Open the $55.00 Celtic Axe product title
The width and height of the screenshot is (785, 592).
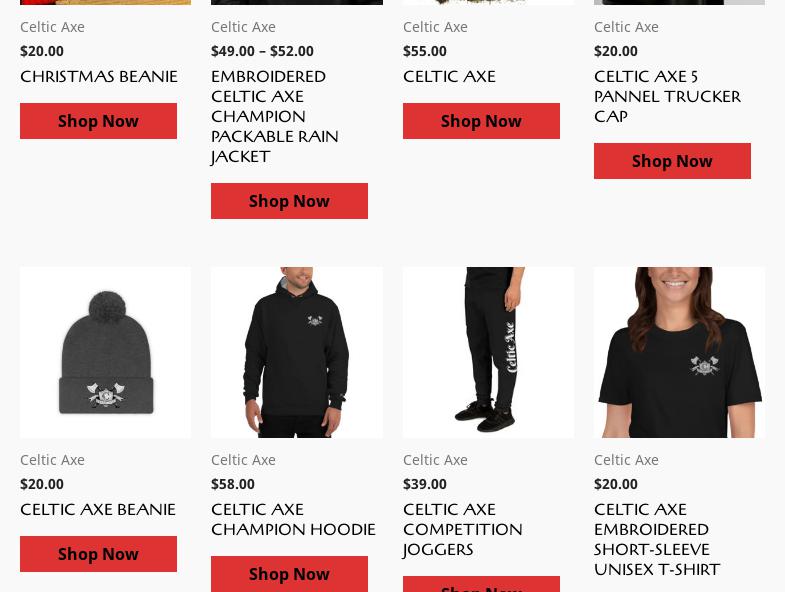[x=449, y=77]
